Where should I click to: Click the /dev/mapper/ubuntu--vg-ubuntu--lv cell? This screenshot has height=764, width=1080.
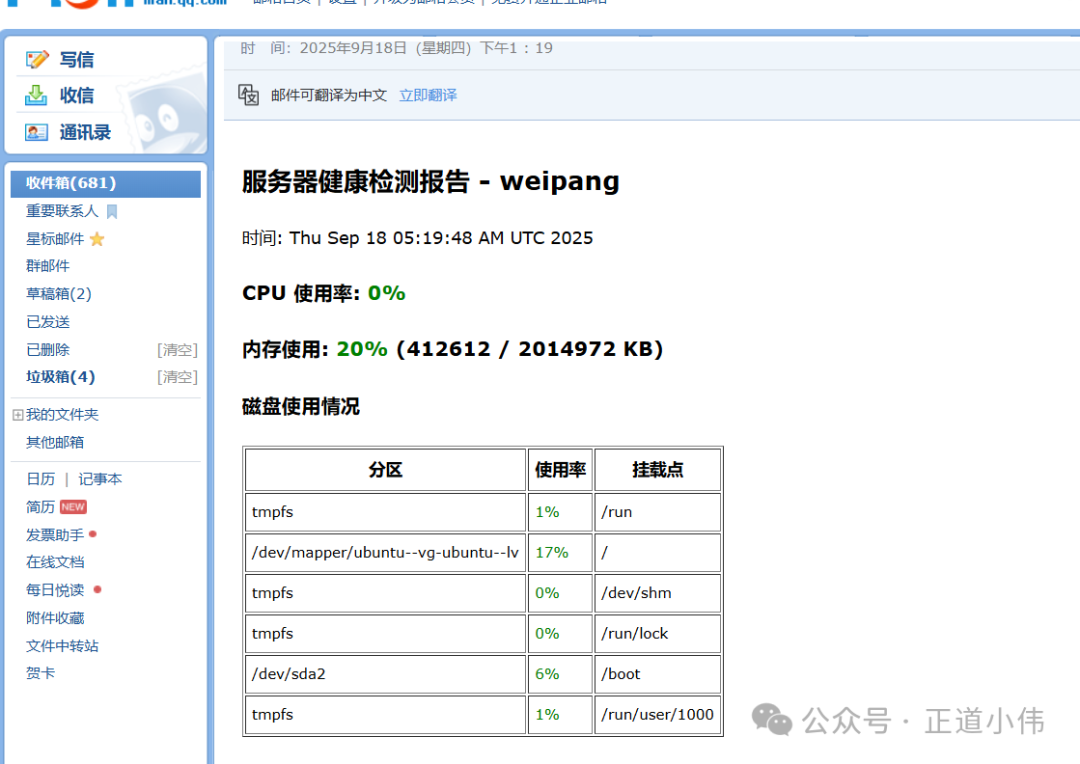tap(385, 553)
